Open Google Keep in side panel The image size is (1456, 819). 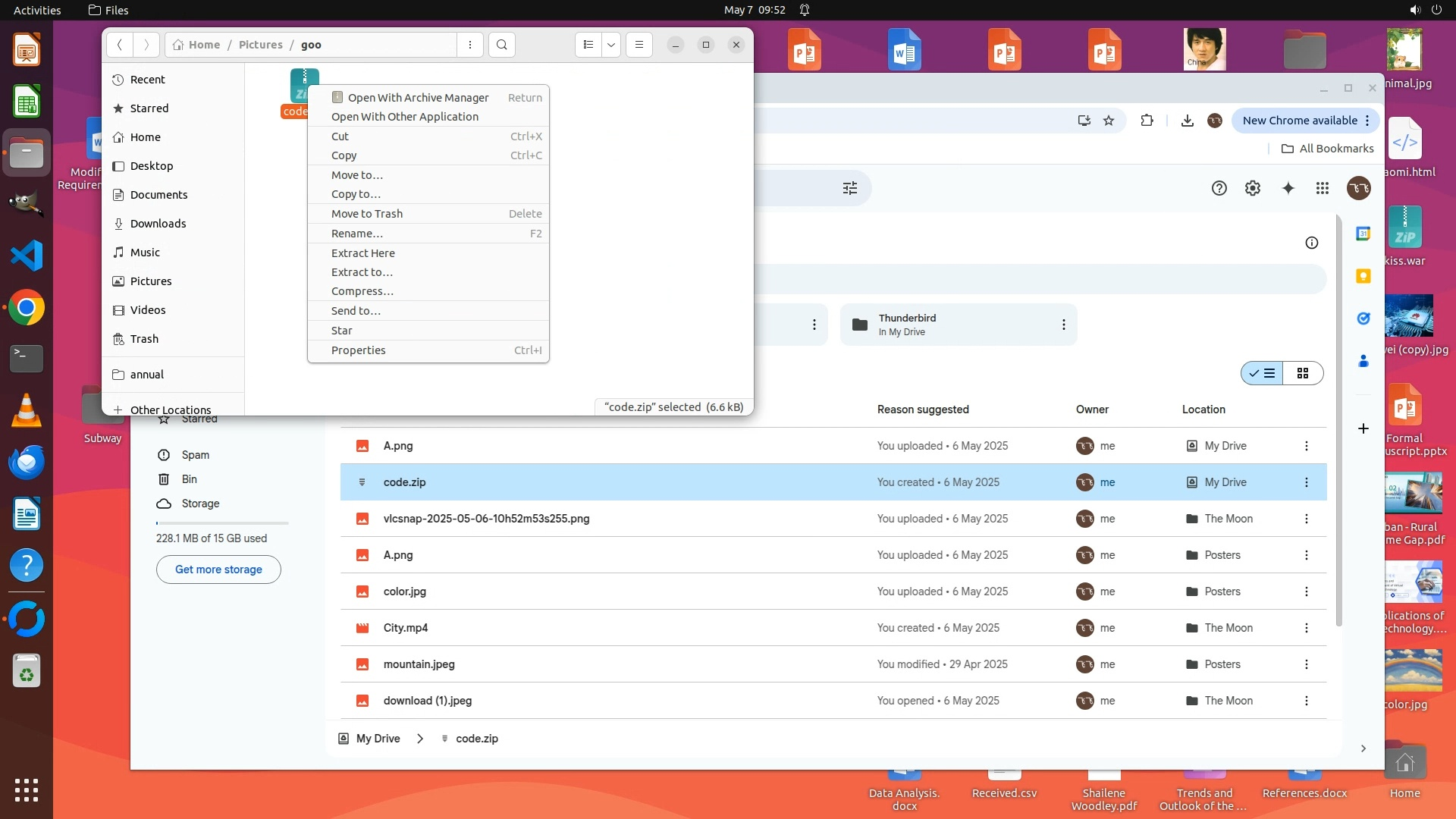click(1363, 276)
